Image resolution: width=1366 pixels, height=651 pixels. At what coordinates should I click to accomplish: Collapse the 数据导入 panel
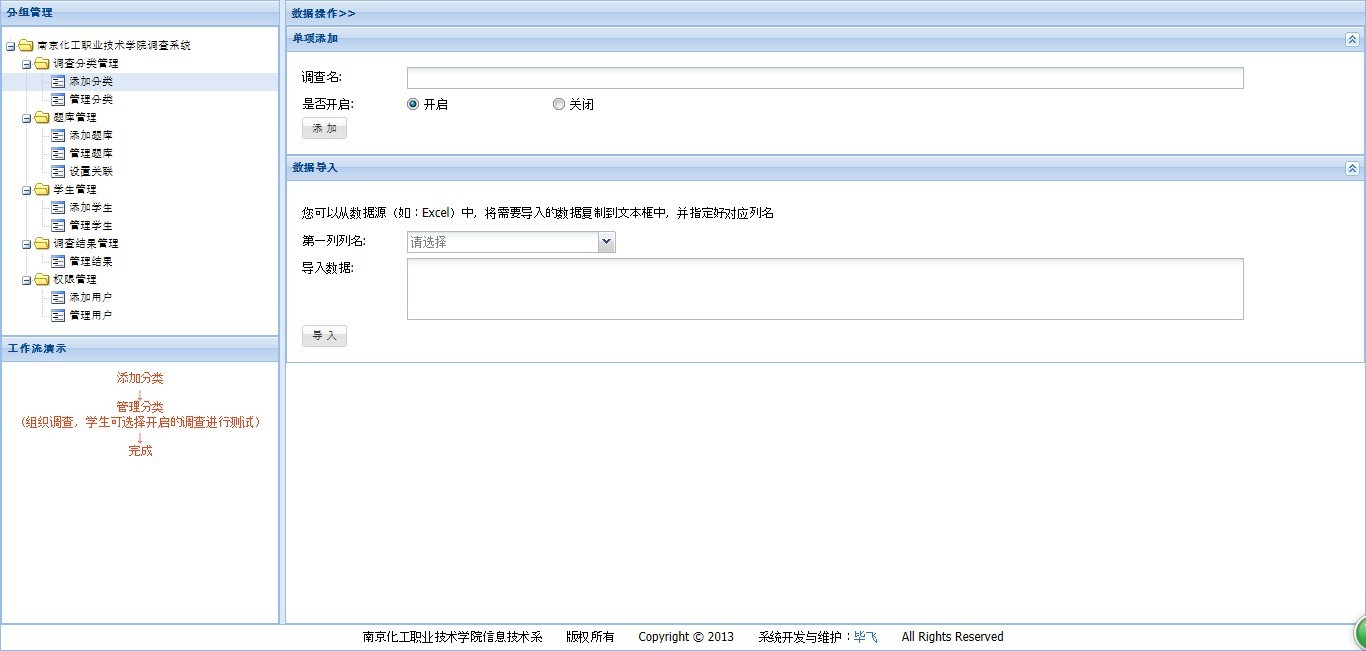click(1352, 168)
